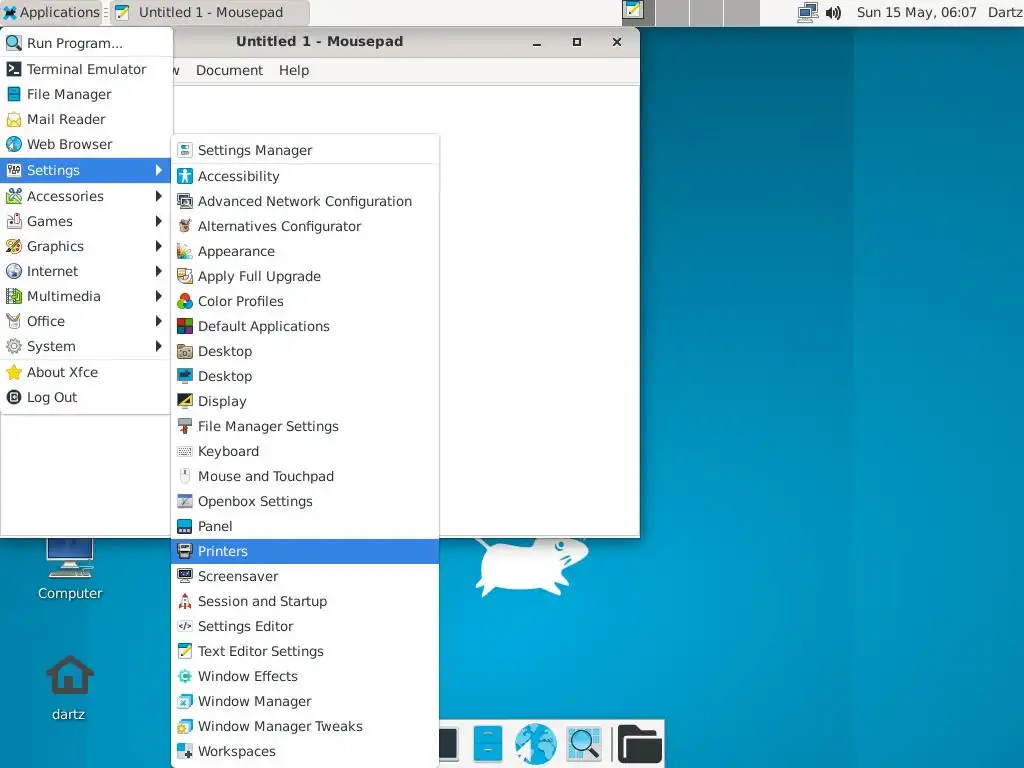Viewport: 1024px width, 768px height.
Task: Collapse the highlighted Settings submenu entry
Action: pyautogui.click(x=86, y=170)
